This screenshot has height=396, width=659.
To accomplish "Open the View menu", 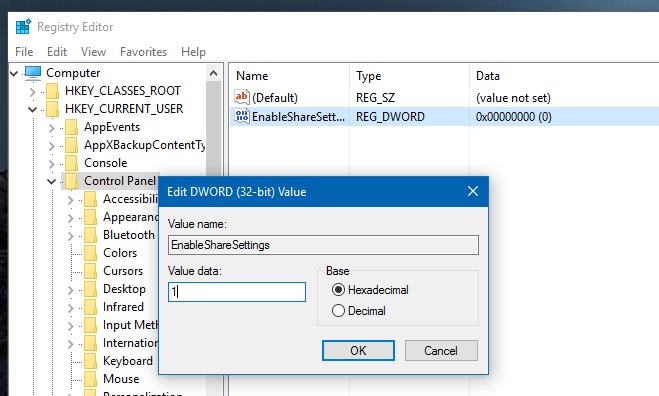I will [x=93, y=52].
